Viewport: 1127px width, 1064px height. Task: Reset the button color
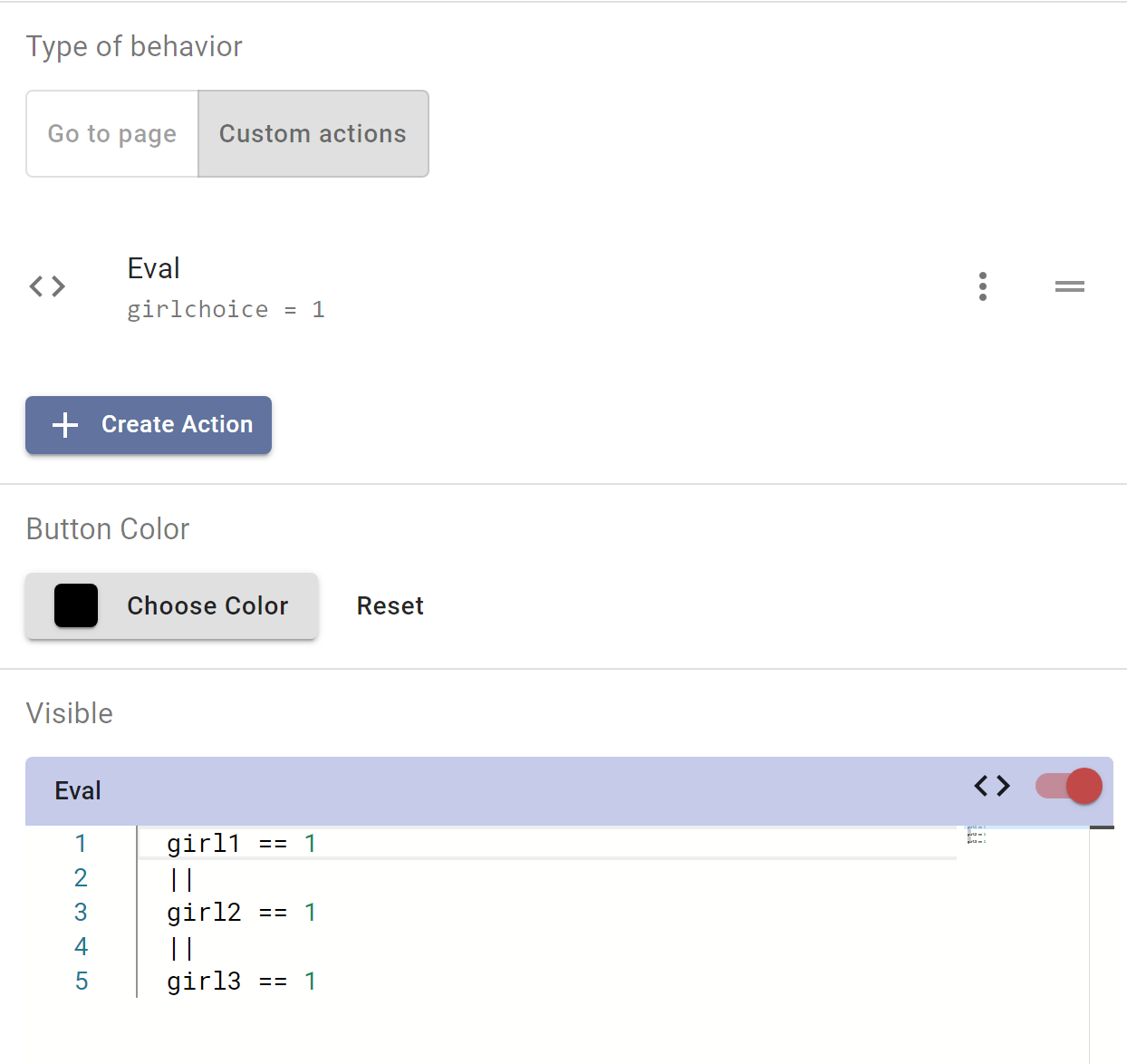(390, 605)
